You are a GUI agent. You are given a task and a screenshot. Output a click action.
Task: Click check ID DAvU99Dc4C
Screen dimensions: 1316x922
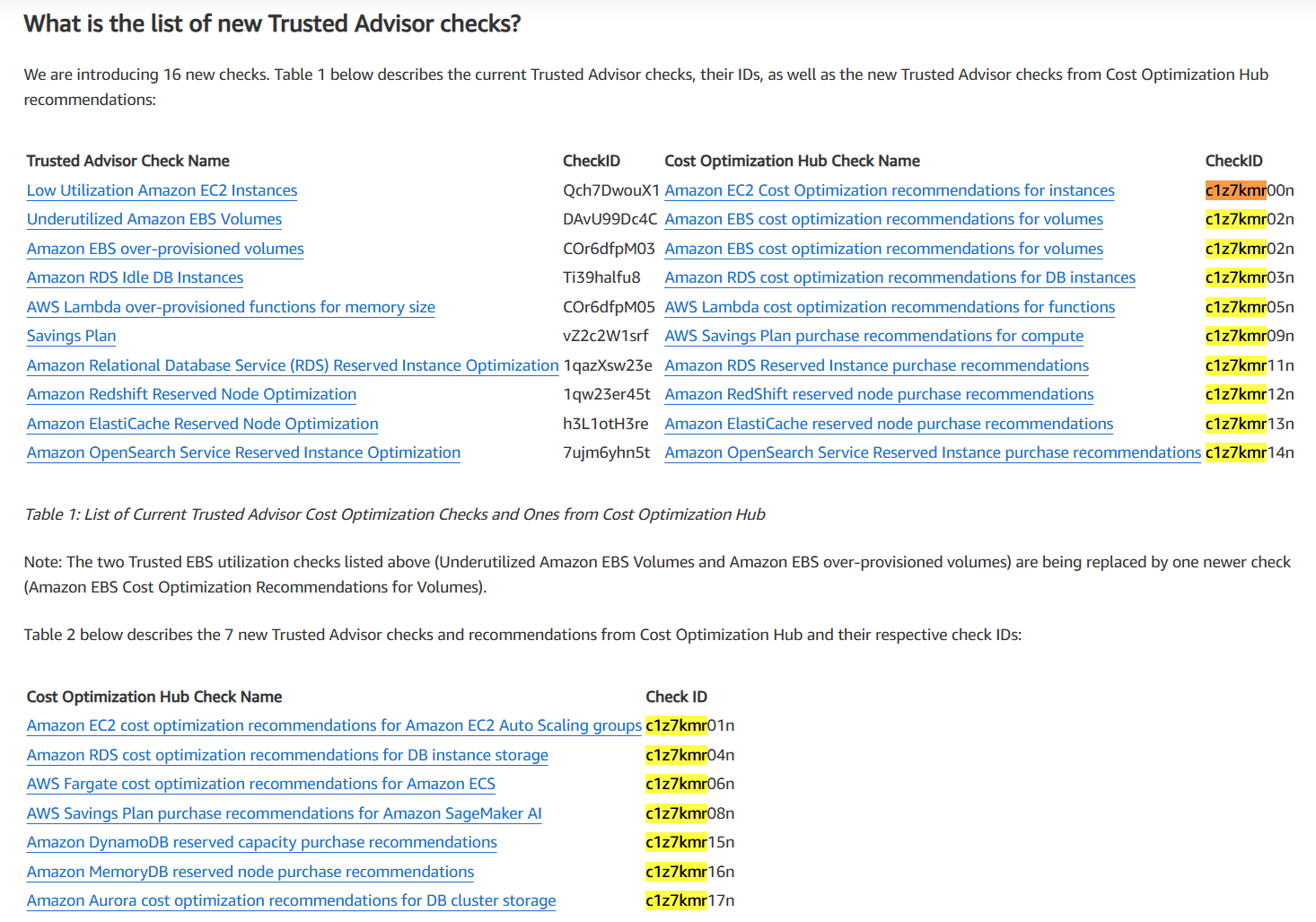(x=610, y=219)
